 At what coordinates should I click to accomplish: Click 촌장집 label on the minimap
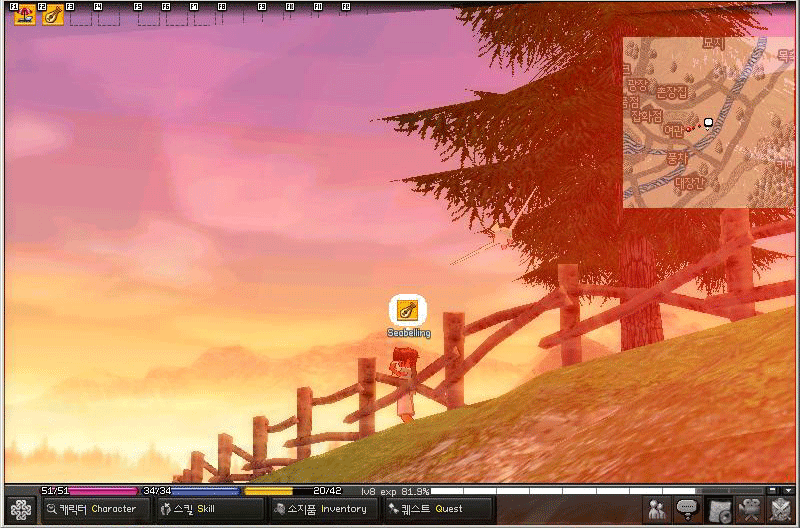click(x=671, y=92)
